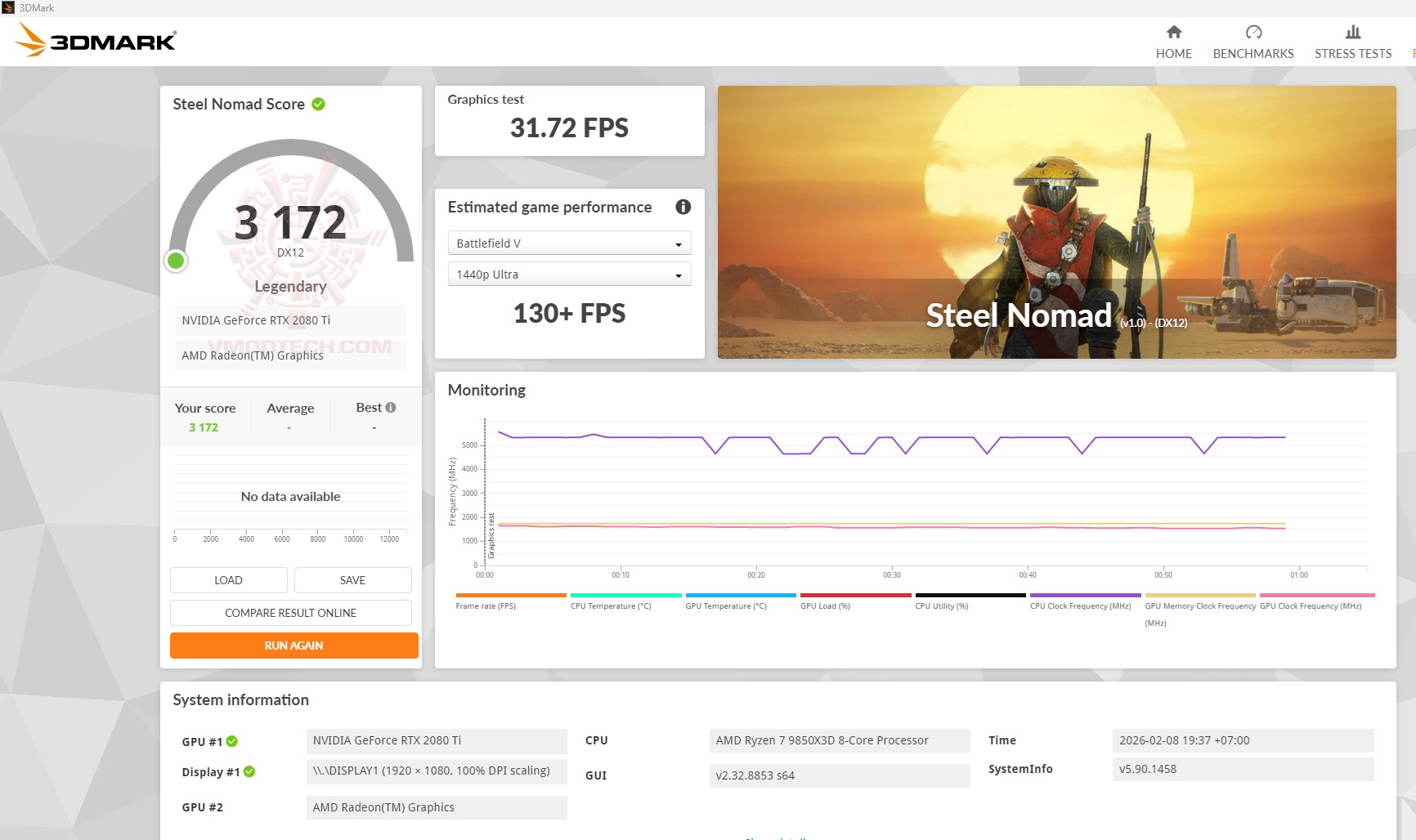Toggle the CPU Utility (%) legend series
The height and width of the screenshot is (840, 1416).
click(970, 601)
